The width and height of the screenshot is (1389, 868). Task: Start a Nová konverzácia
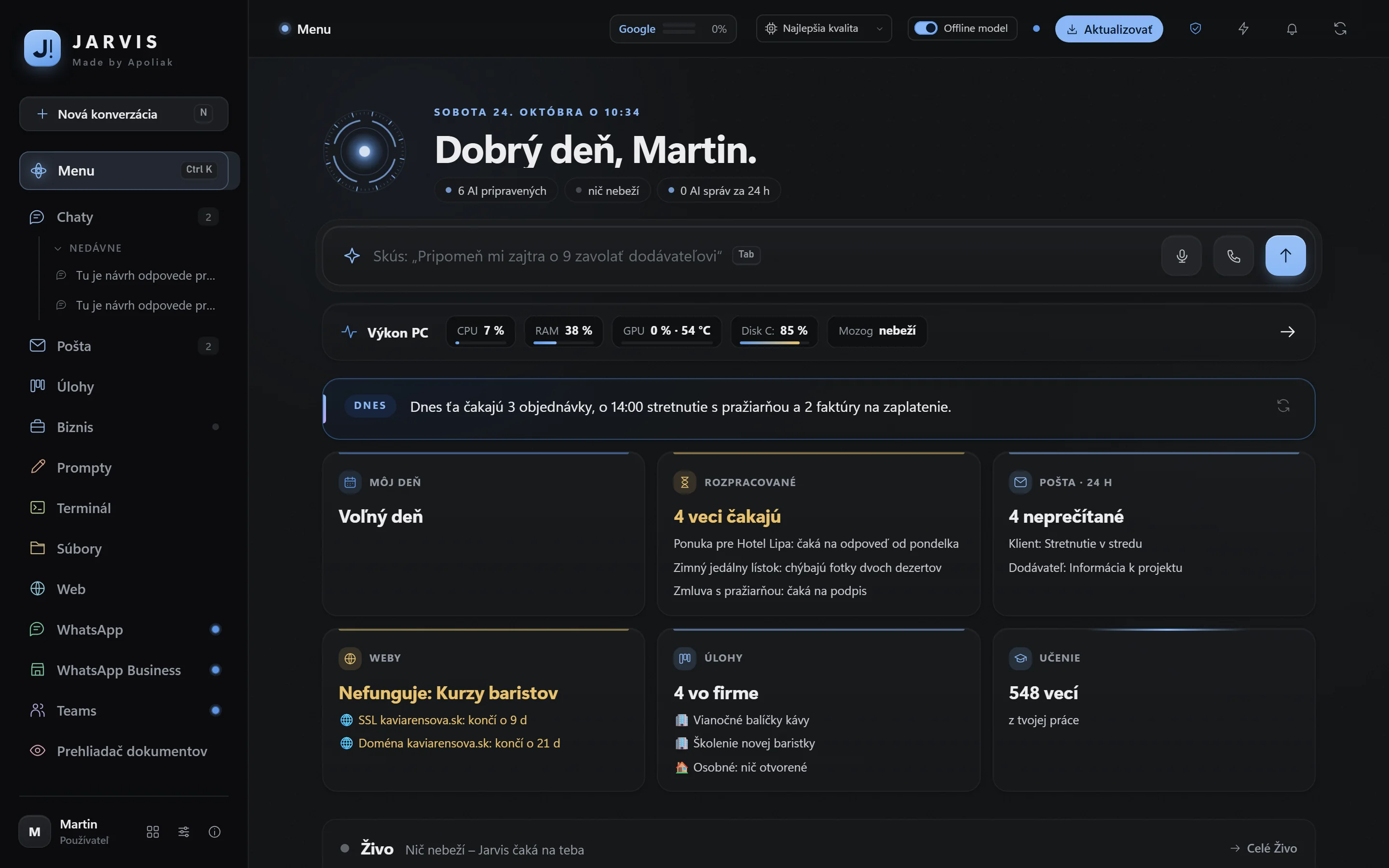tap(124, 114)
